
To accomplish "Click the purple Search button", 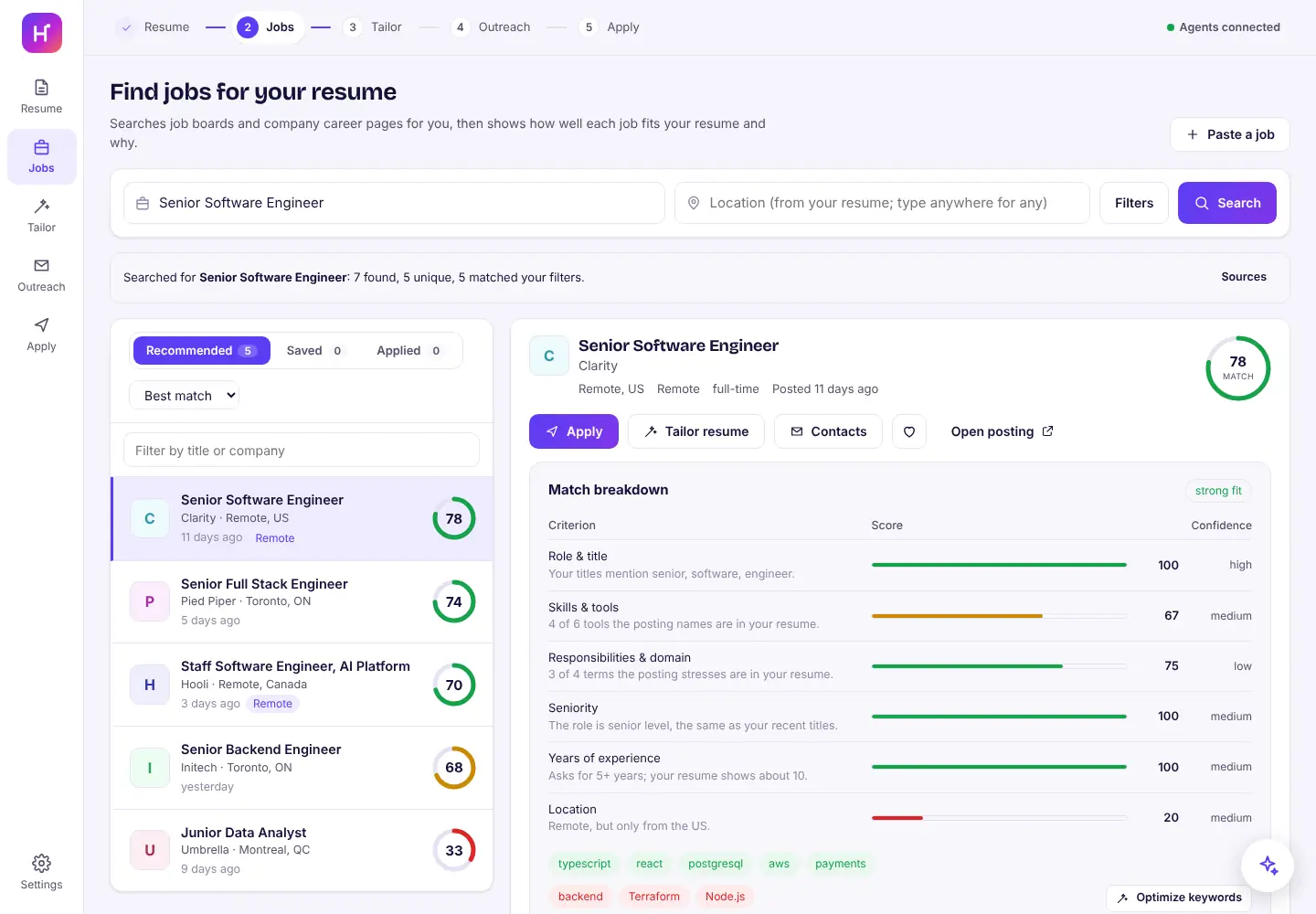I will click(x=1227, y=203).
